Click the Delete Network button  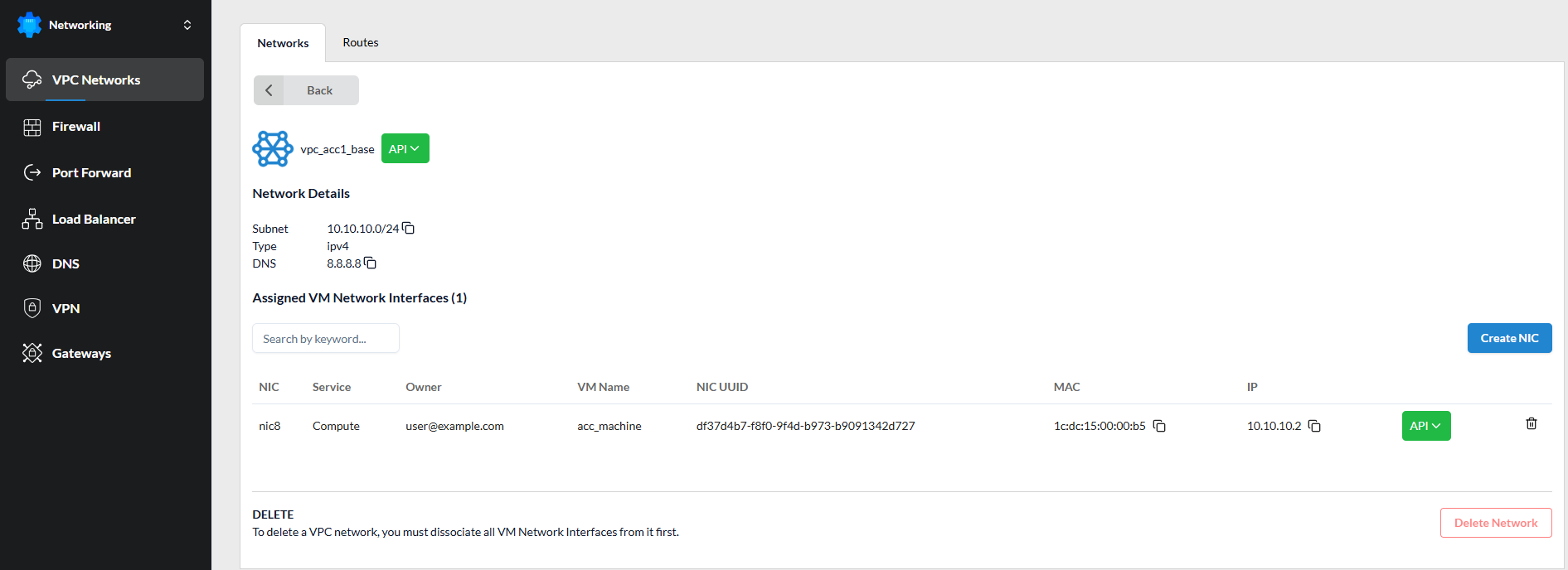pos(1495,523)
